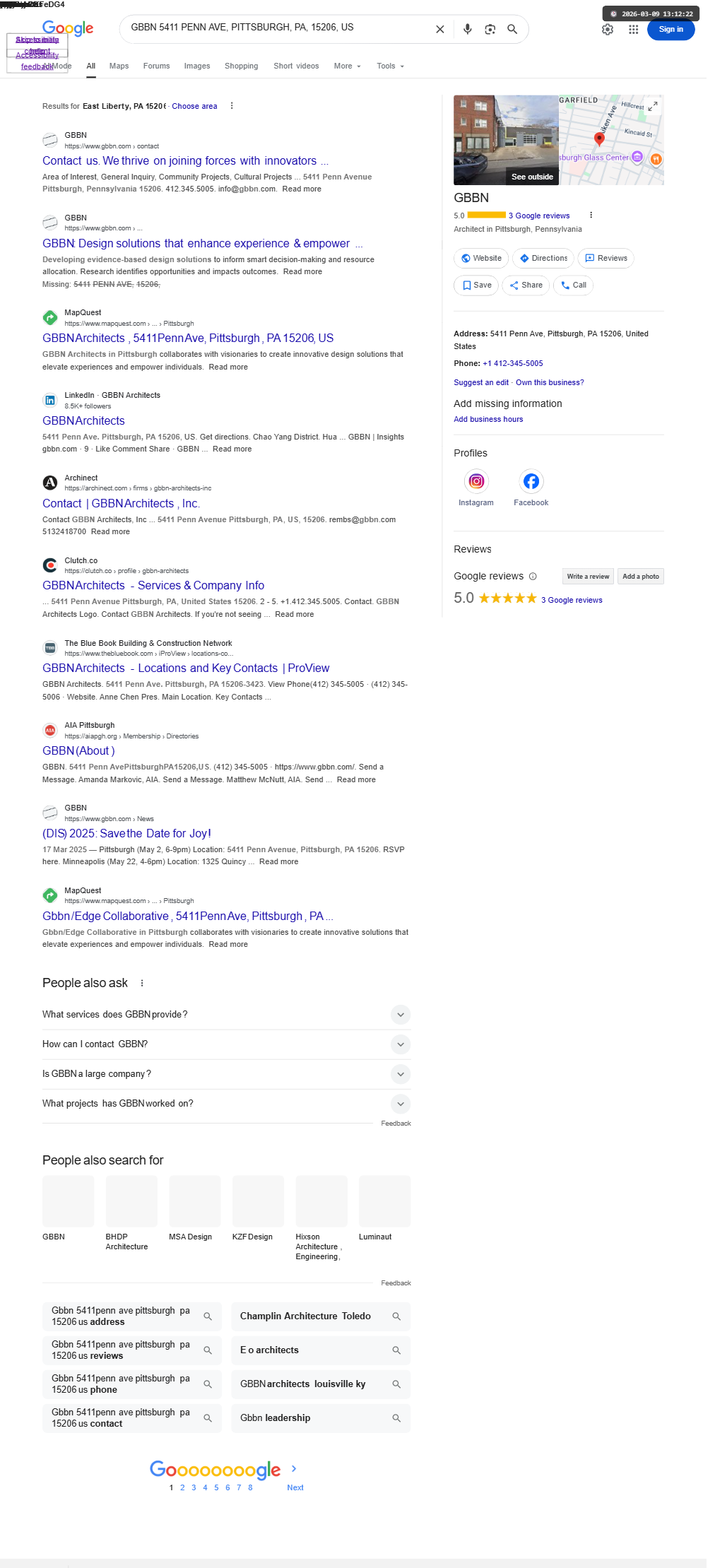Open the Tools dropdown
This screenshot has width=715, height=1568.
tap(390, 66)
